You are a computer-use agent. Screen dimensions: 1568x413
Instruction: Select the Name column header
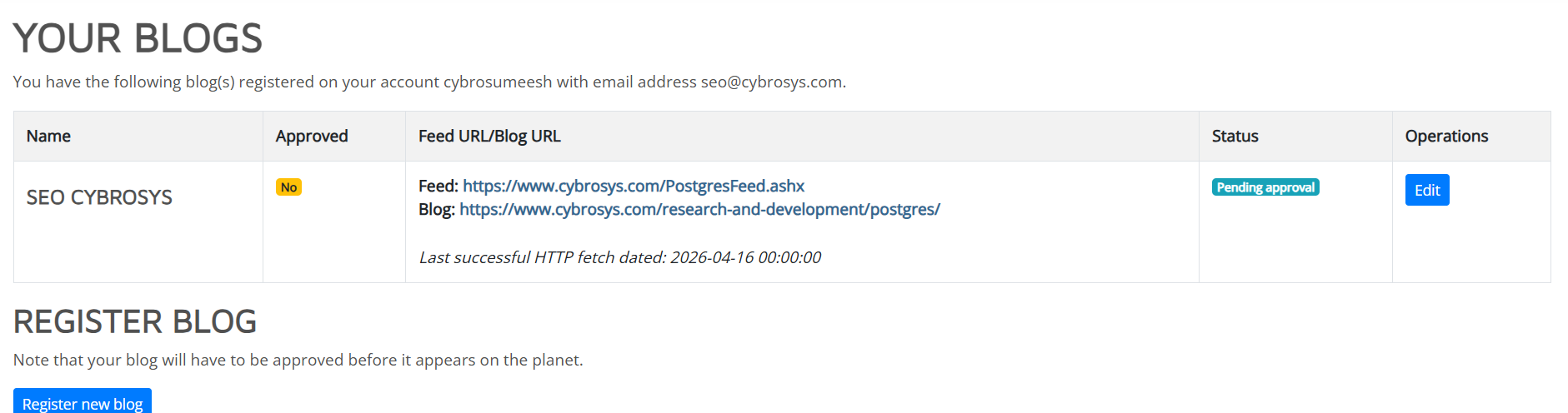(48, 136)
